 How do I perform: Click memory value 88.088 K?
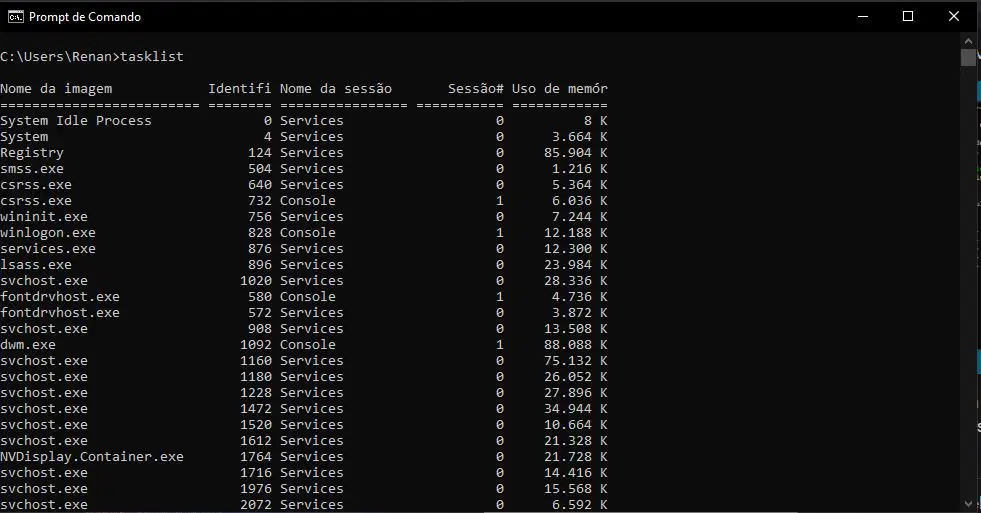(576, 345)
